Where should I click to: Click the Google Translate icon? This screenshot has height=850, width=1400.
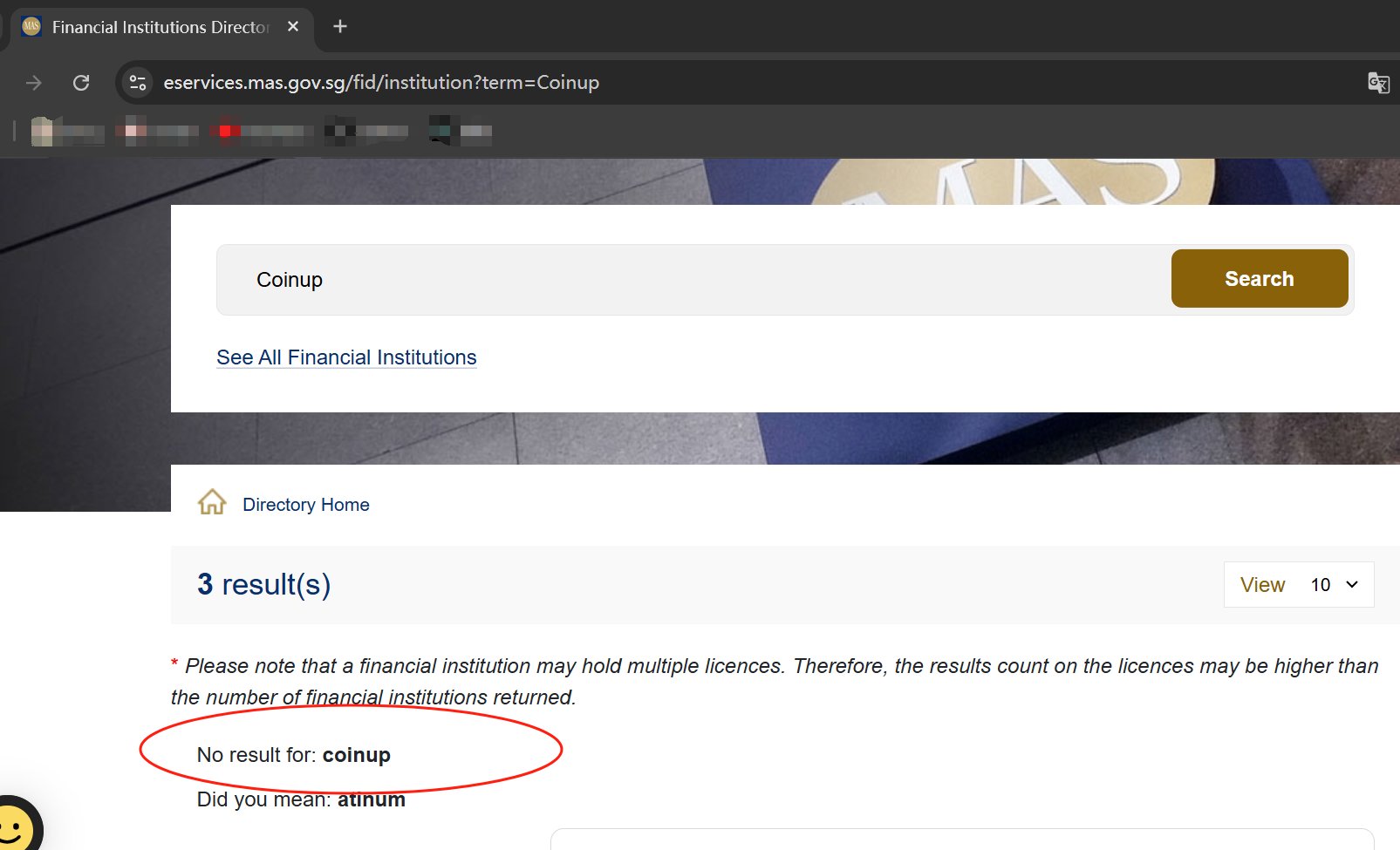pyautogui.click(x=1378, y=83)
